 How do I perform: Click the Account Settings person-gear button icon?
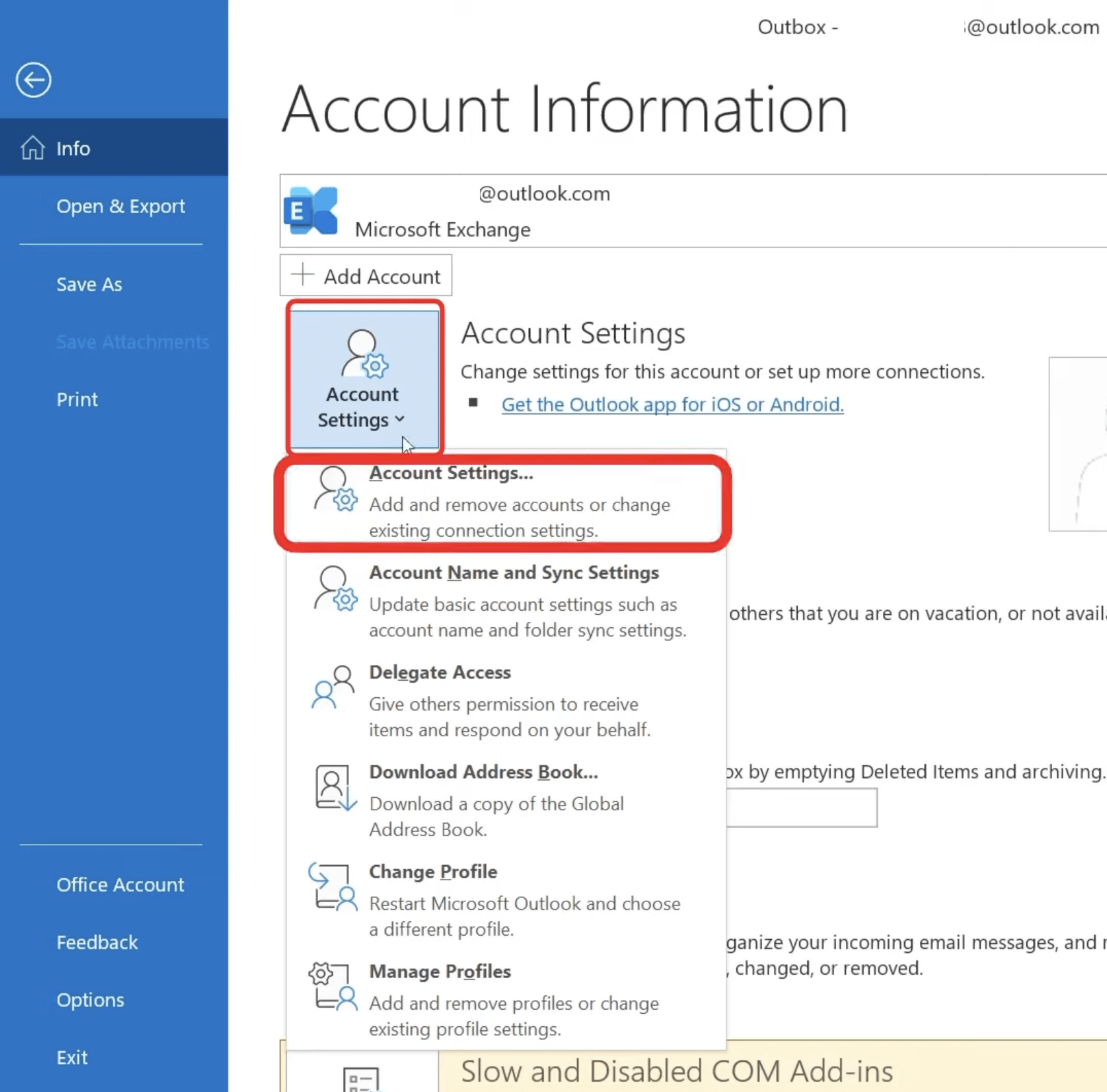pos(364,354)
